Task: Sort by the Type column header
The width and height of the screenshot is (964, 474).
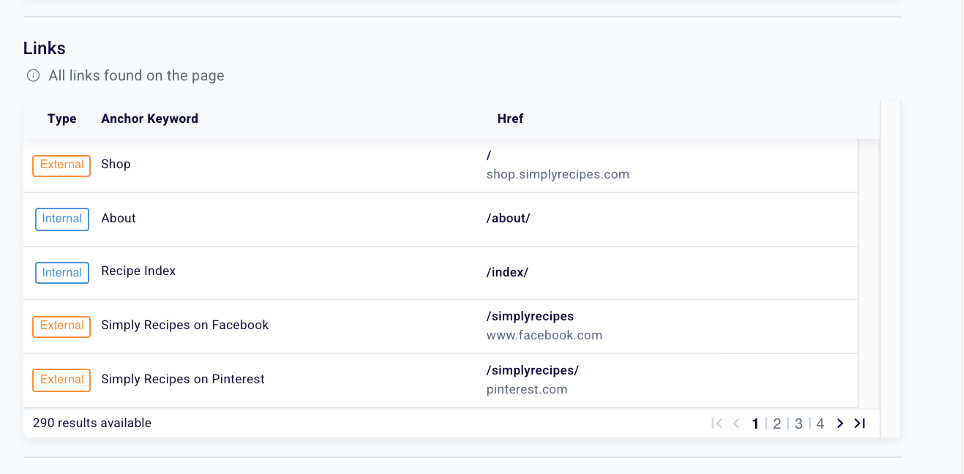Action: (x=62, y=119)
